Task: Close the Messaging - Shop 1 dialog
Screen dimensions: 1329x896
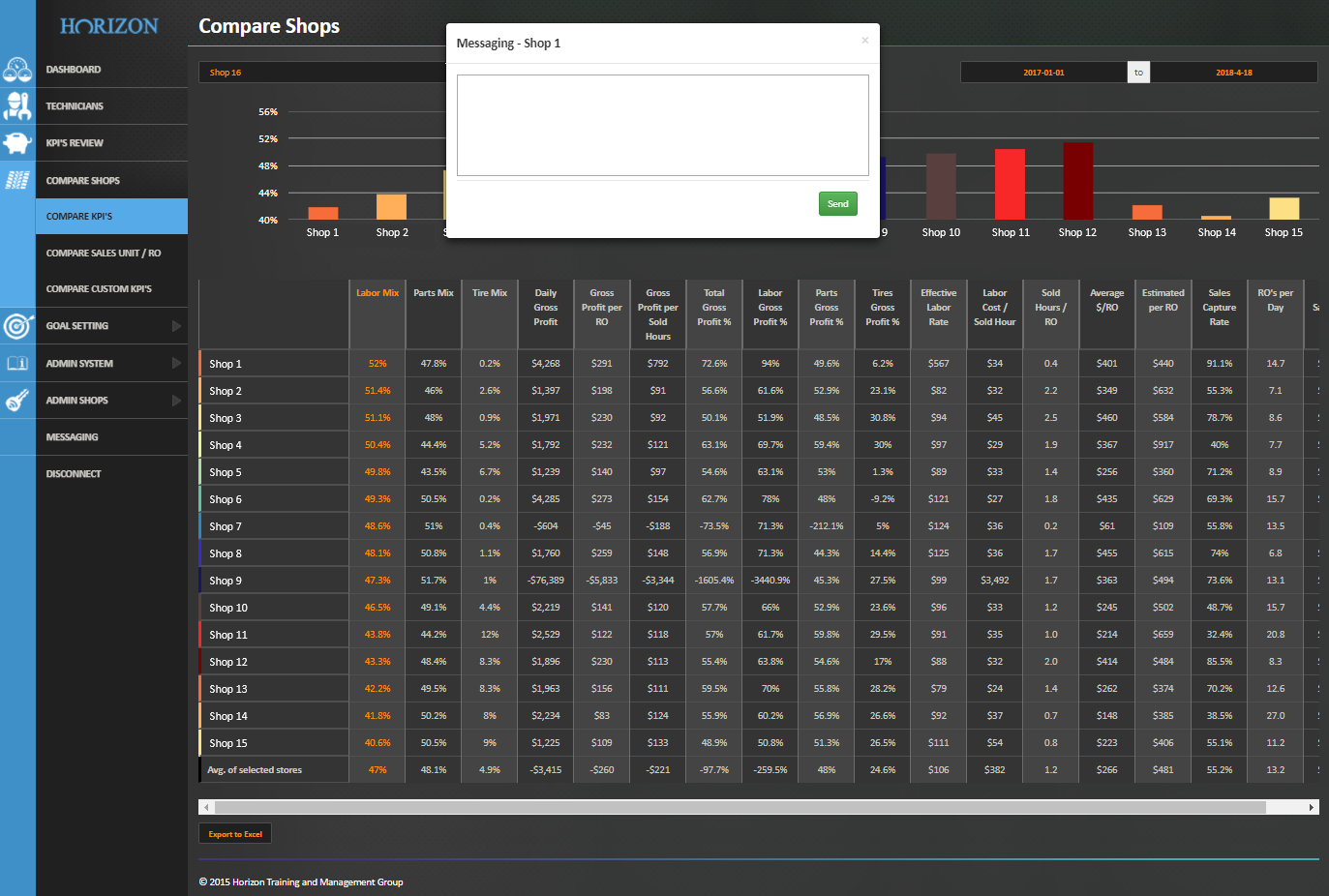Action: [x=864, y=40]
